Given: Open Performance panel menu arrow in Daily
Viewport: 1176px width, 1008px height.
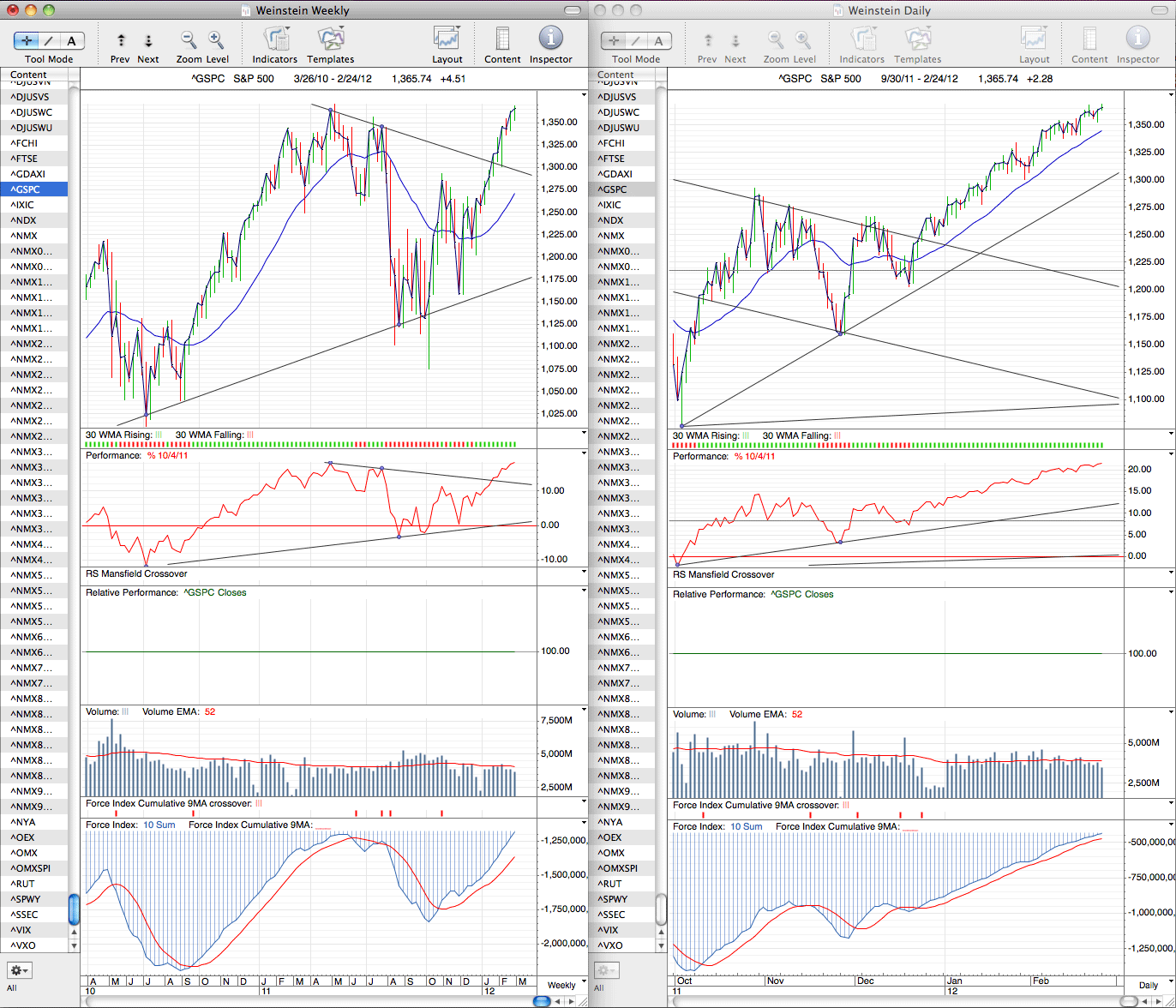Looking at the screenshot, I should tap(1171, 454).
